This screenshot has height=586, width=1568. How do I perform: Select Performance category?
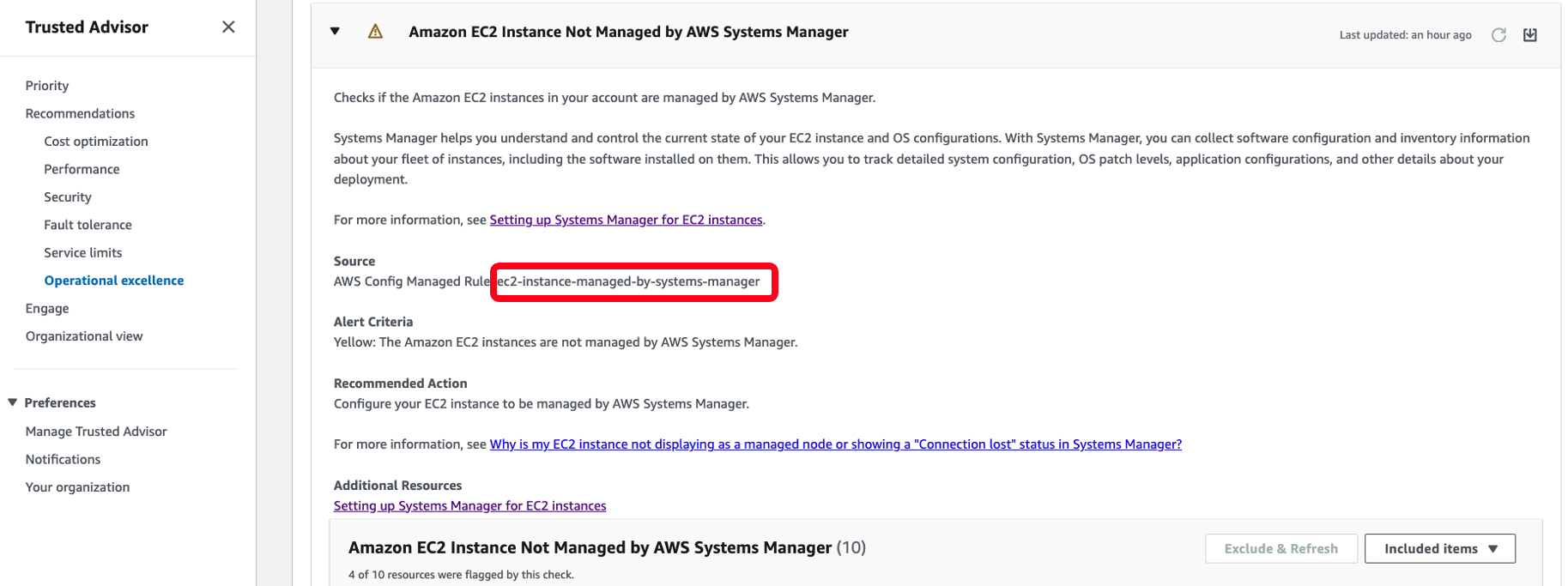click(82, 169)
